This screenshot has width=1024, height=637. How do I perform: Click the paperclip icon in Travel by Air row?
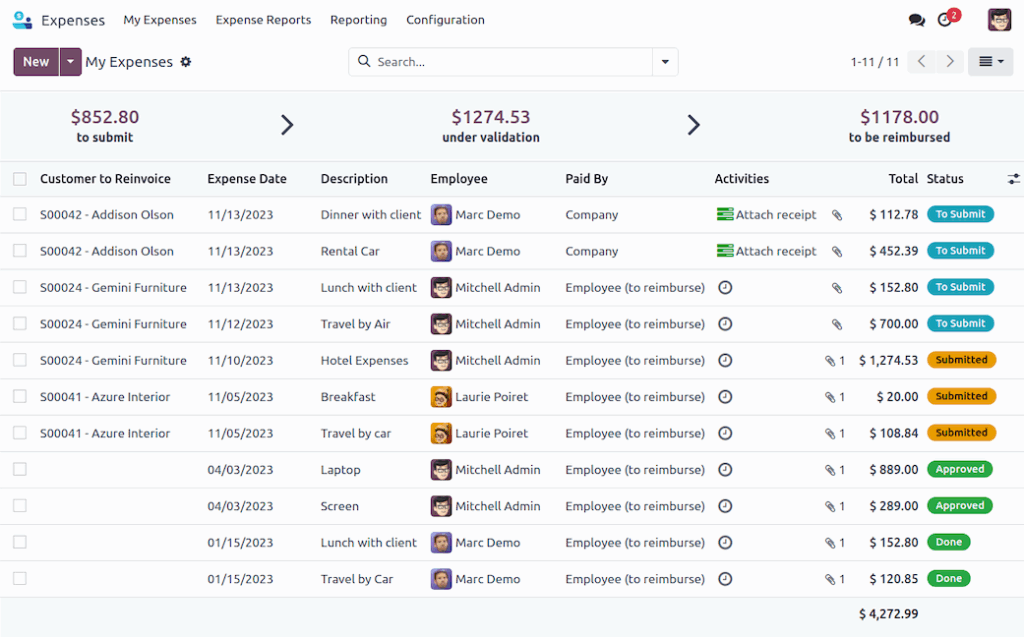[837, 324]
